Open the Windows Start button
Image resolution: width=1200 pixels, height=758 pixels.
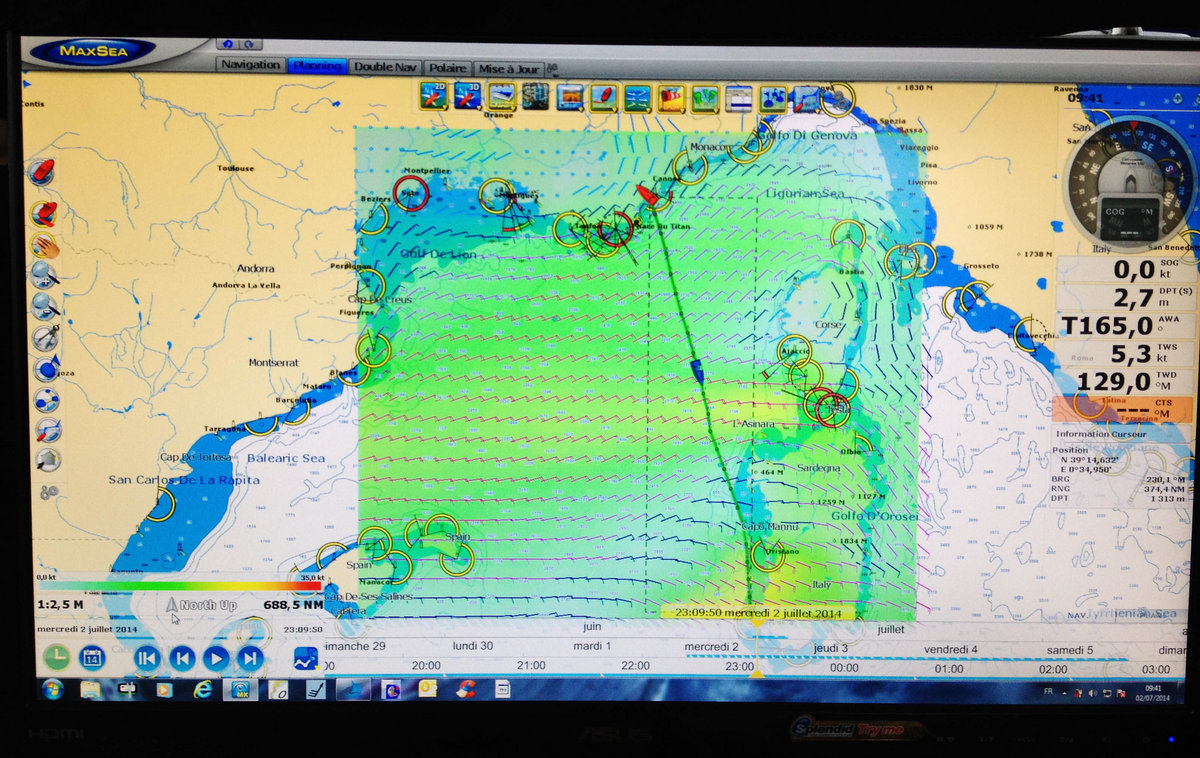click(53, 689)
